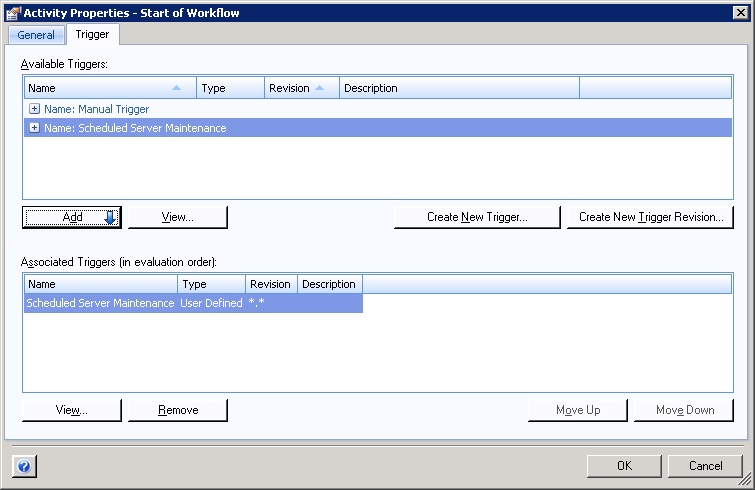755x490 pixels.
Task: Open Create New Trigger dialog
Action: 477,217
